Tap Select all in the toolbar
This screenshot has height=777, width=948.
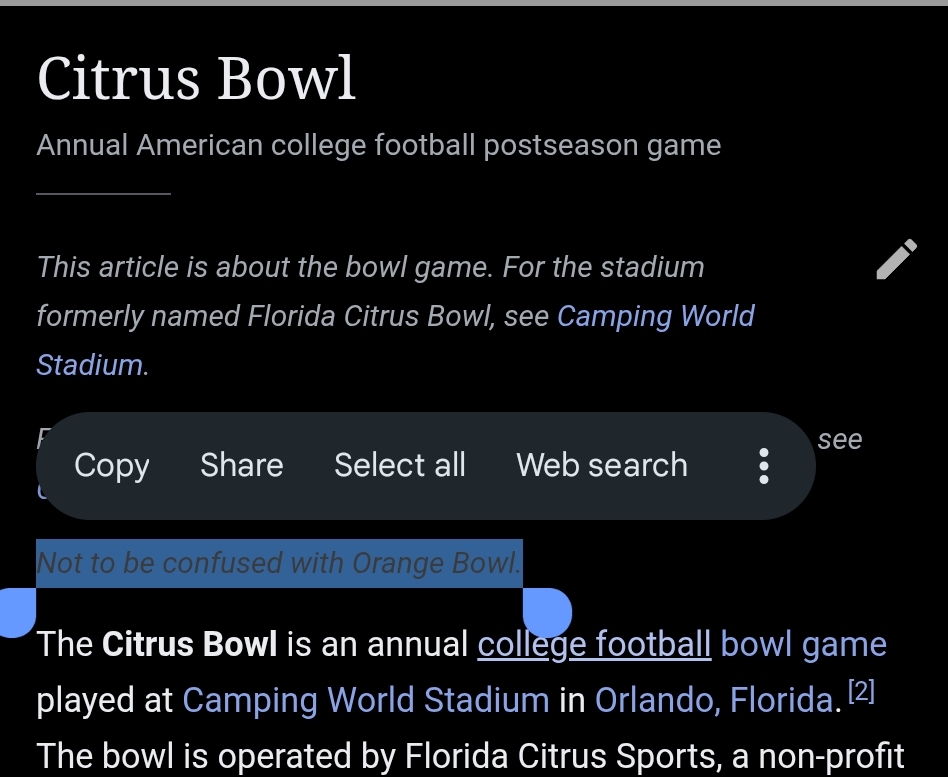click(x=399, y=466)
